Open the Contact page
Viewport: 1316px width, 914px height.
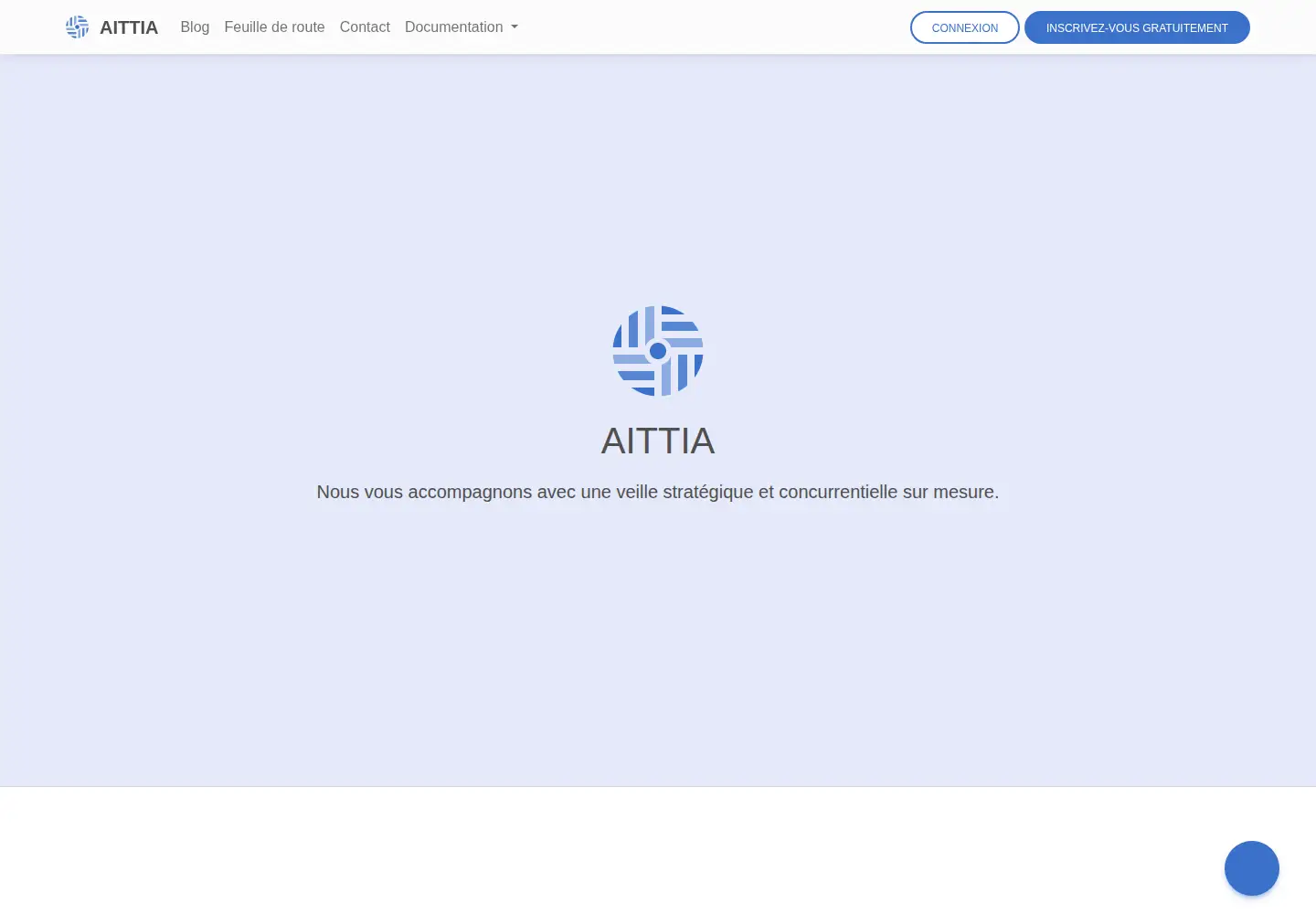pos(365,27)
